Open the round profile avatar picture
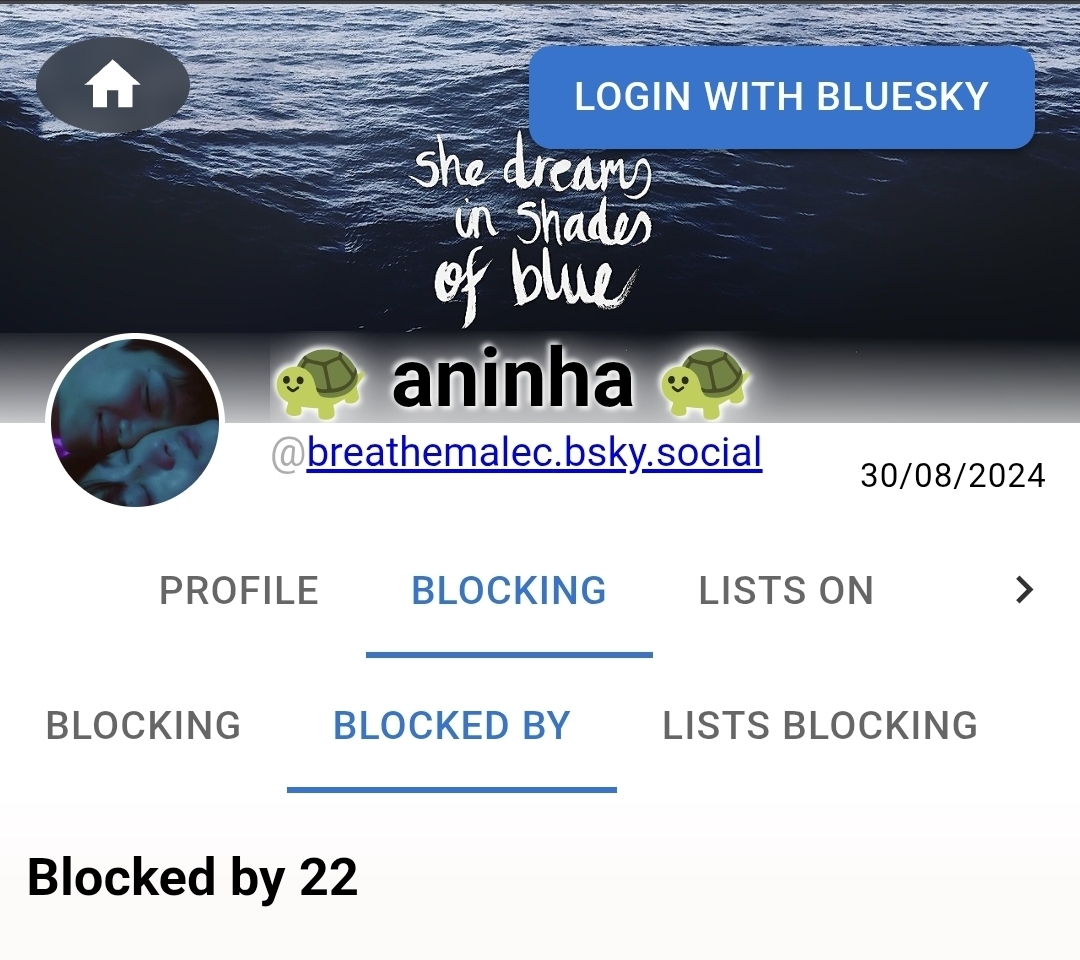 [x=135, y=421]
